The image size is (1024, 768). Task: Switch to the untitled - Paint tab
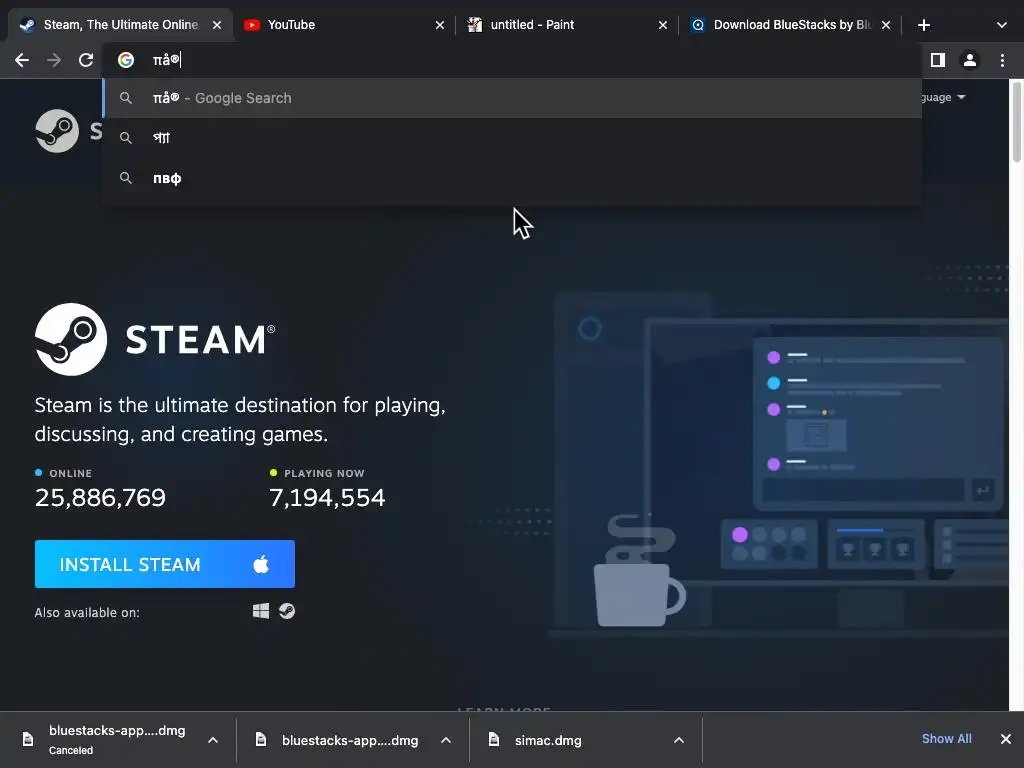click(567, 25)
